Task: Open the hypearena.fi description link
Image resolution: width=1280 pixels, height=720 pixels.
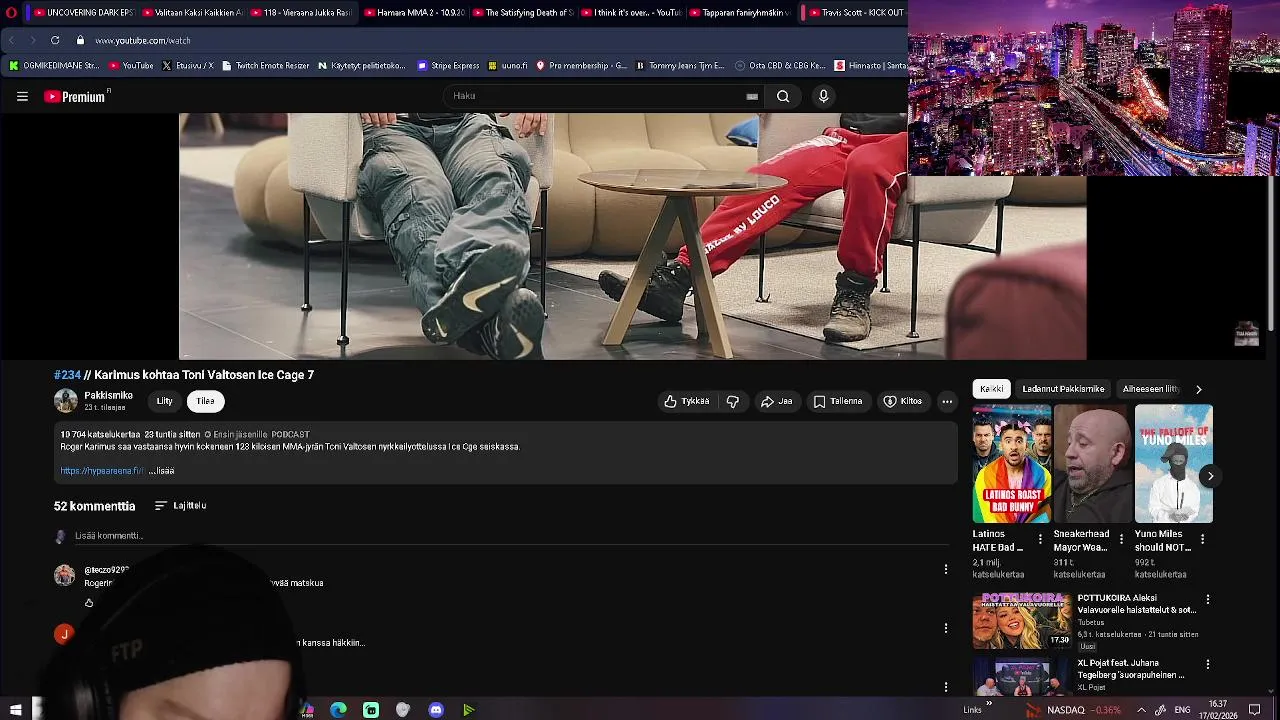Action: coord(102,471)
